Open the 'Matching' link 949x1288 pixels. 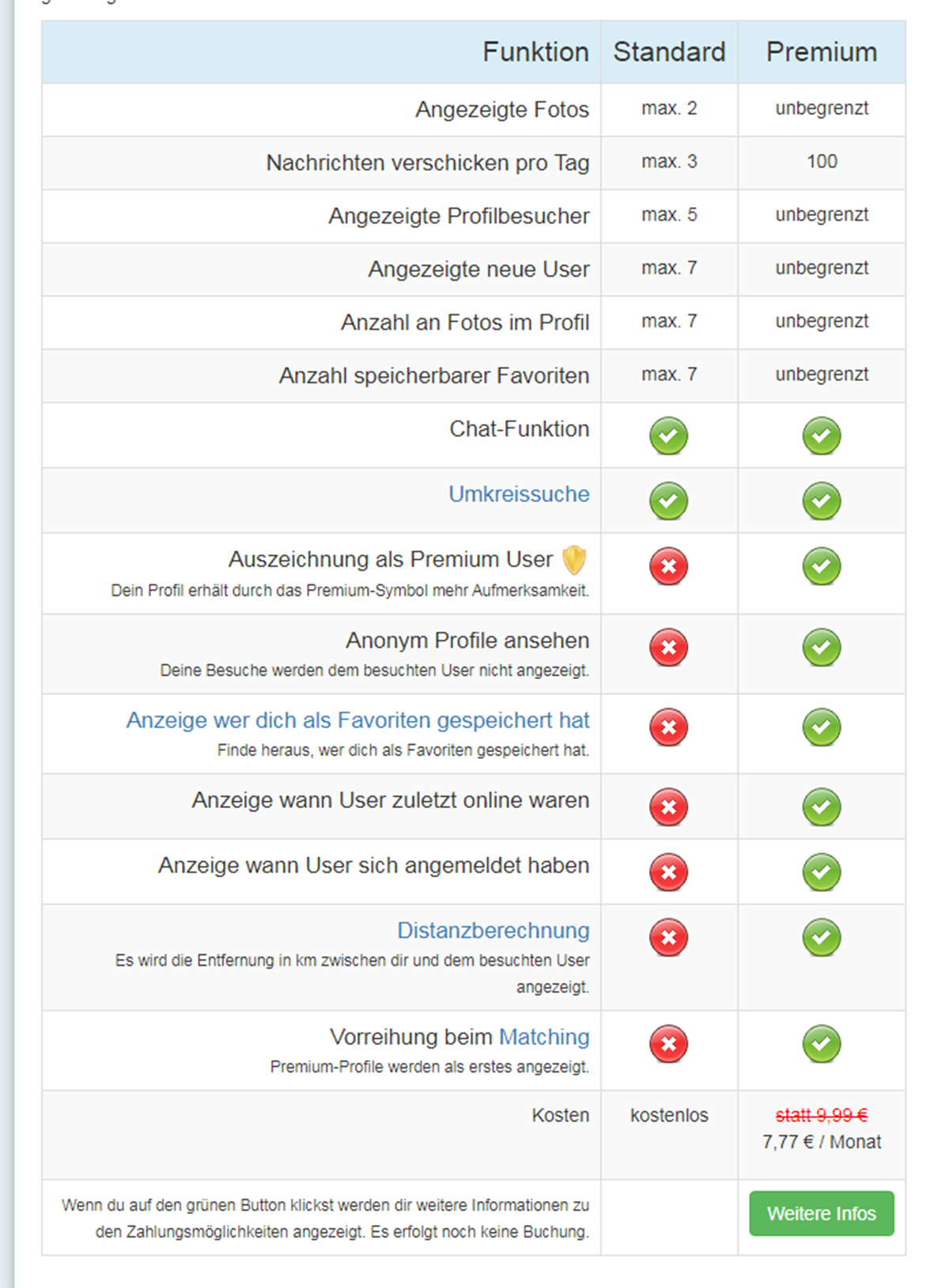click(544, 1037)
